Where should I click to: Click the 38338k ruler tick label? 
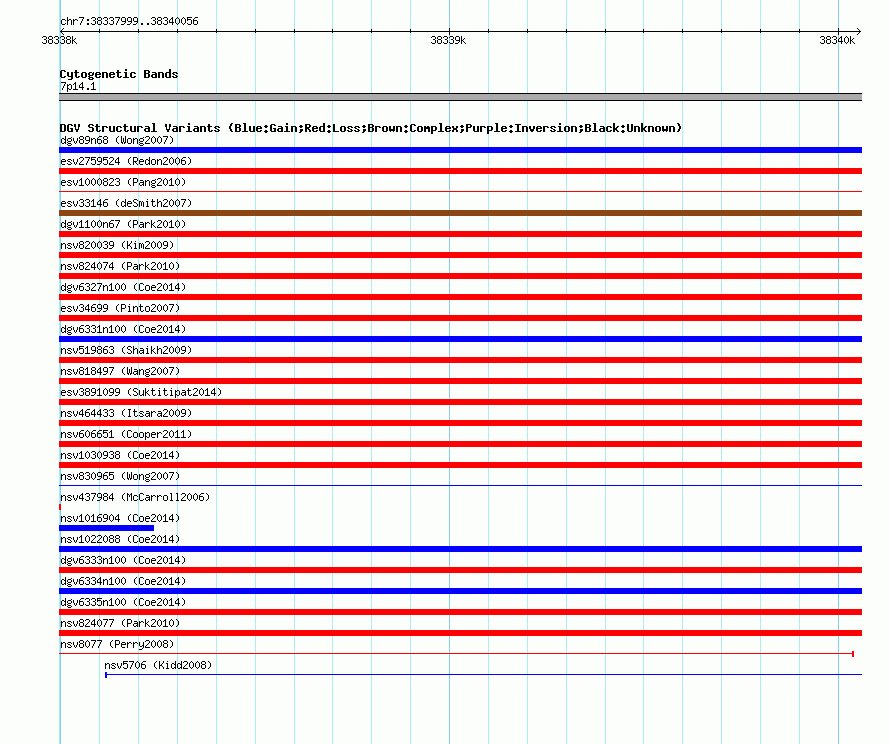click(59, 40)
